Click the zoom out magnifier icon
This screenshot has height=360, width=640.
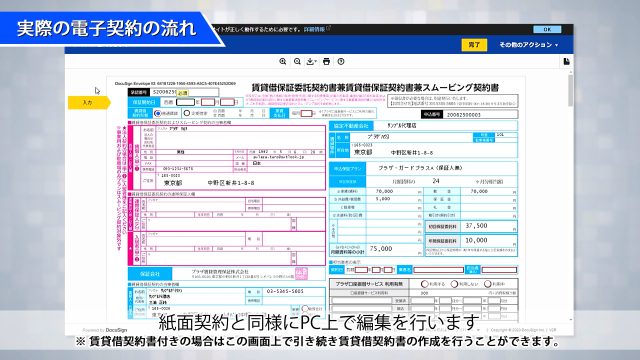point(297,62)
